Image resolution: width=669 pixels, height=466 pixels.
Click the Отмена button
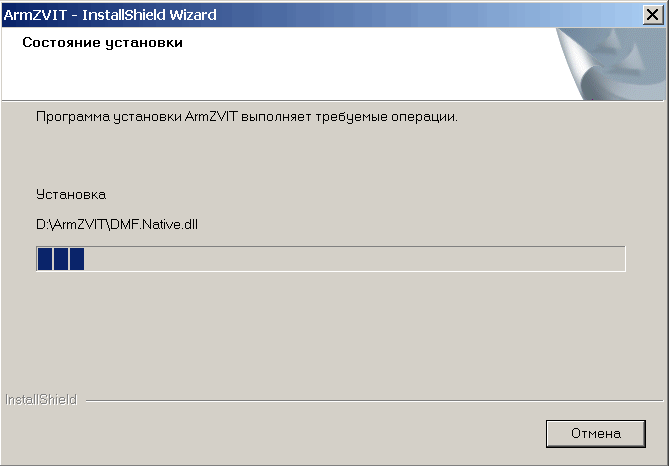pos(596,434)
